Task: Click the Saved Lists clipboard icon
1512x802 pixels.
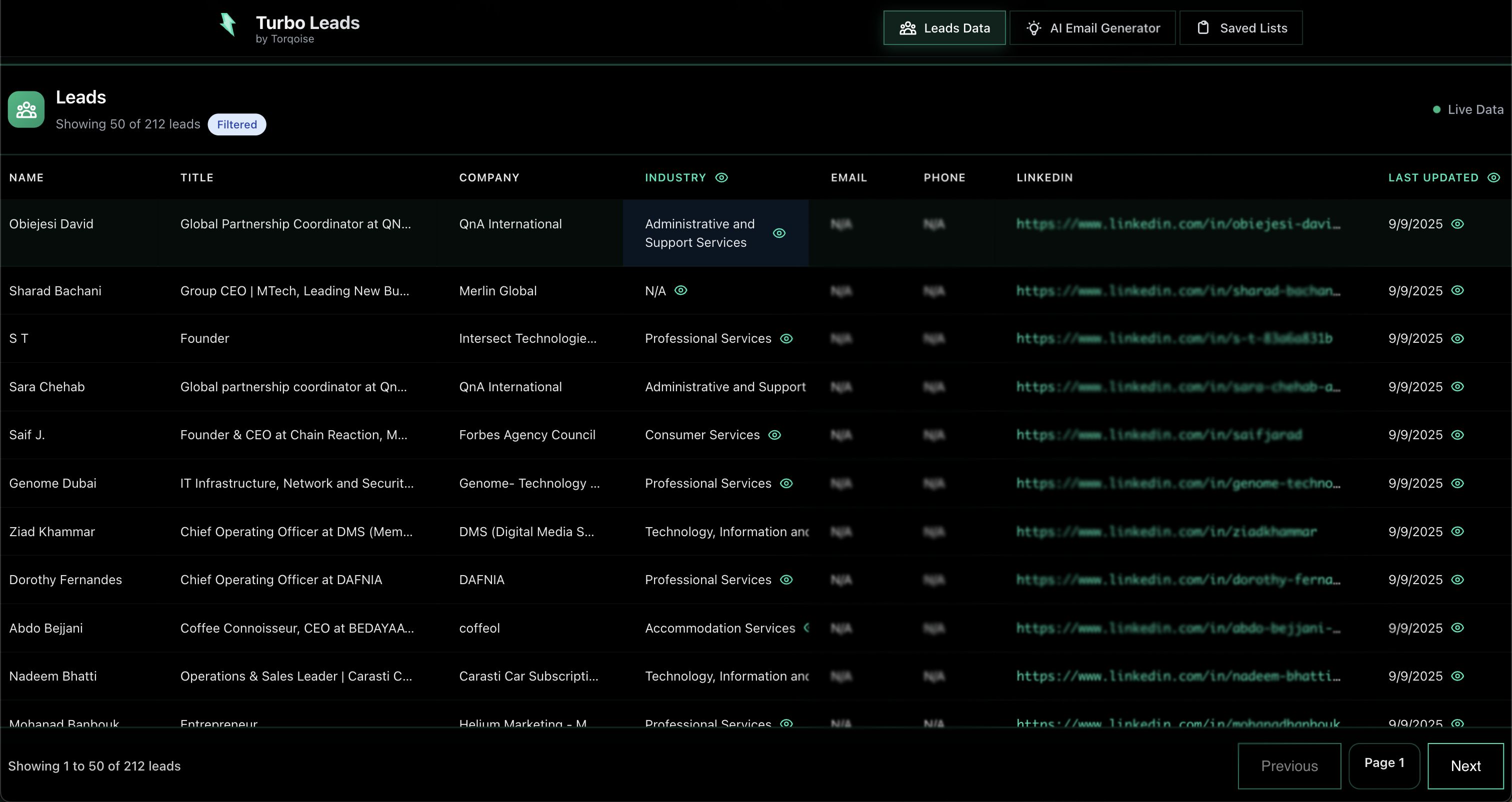Action: point(1204,27)
